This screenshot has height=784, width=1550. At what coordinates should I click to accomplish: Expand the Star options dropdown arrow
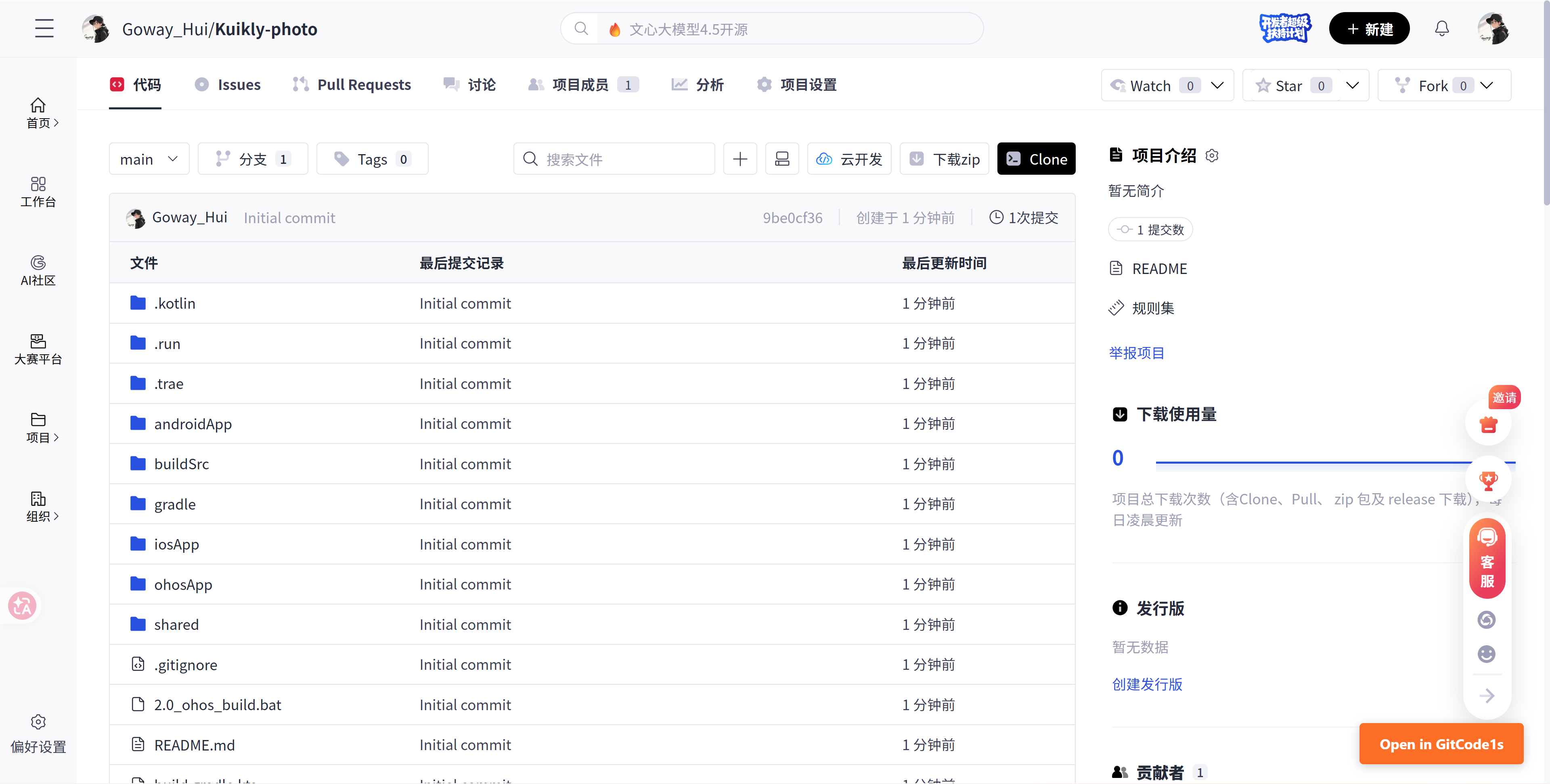pos(1352,86)
